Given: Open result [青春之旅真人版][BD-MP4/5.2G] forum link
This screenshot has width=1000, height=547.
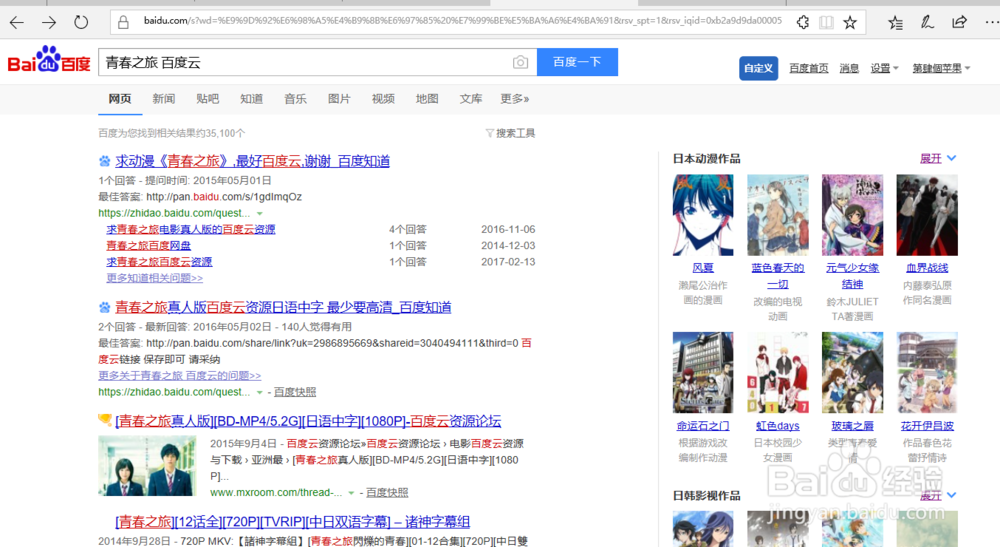Looking at the screenshot, I should [x=308, y=421].
